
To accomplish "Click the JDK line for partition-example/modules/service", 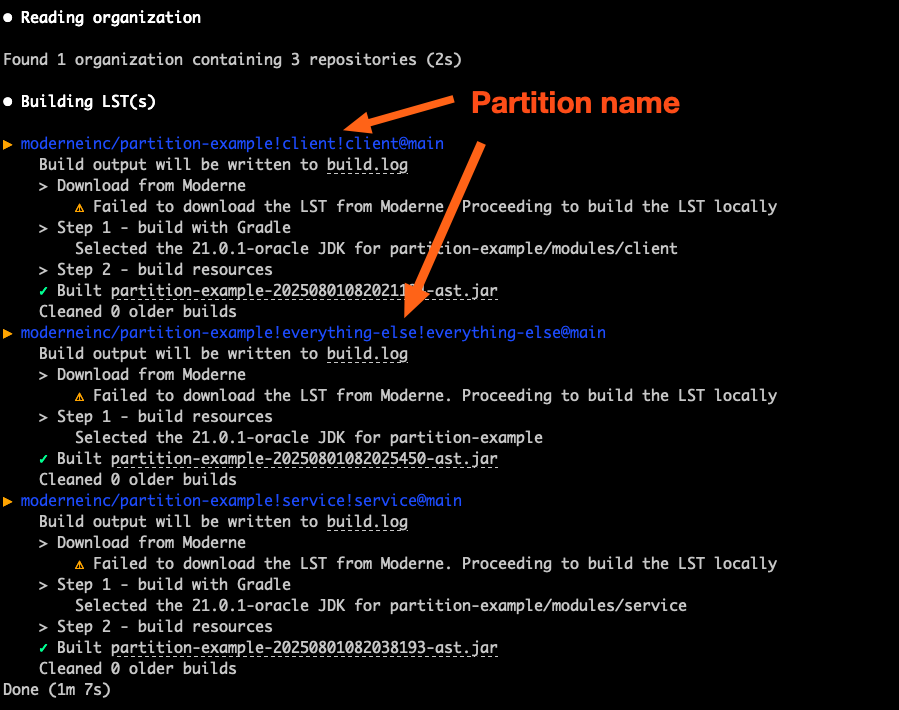I will 381,606.
